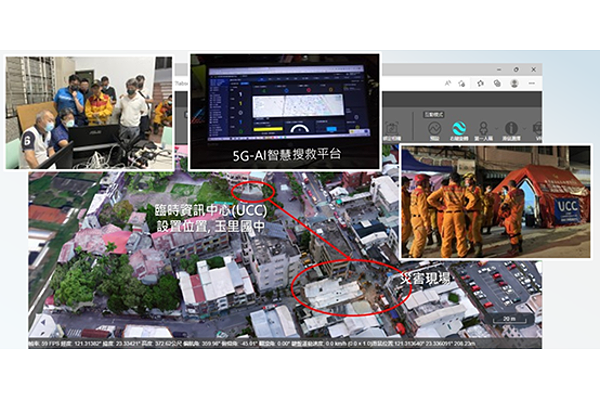The height and width of the screenshot is (399, 600).
Task: Open the browser's Settings and more ellipsis menu
Action: point(532,83)
